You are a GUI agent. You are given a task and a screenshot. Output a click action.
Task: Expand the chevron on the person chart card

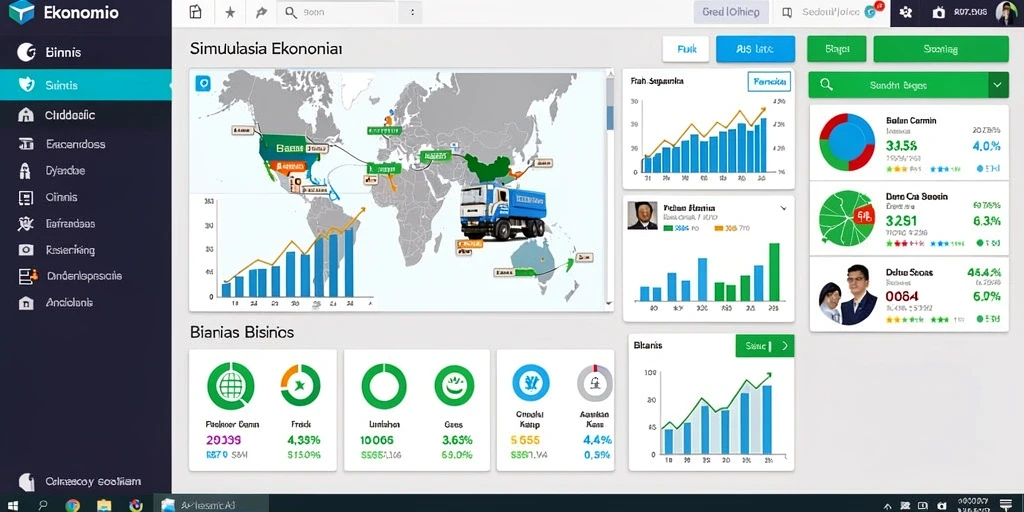click(x=783, y=208)
